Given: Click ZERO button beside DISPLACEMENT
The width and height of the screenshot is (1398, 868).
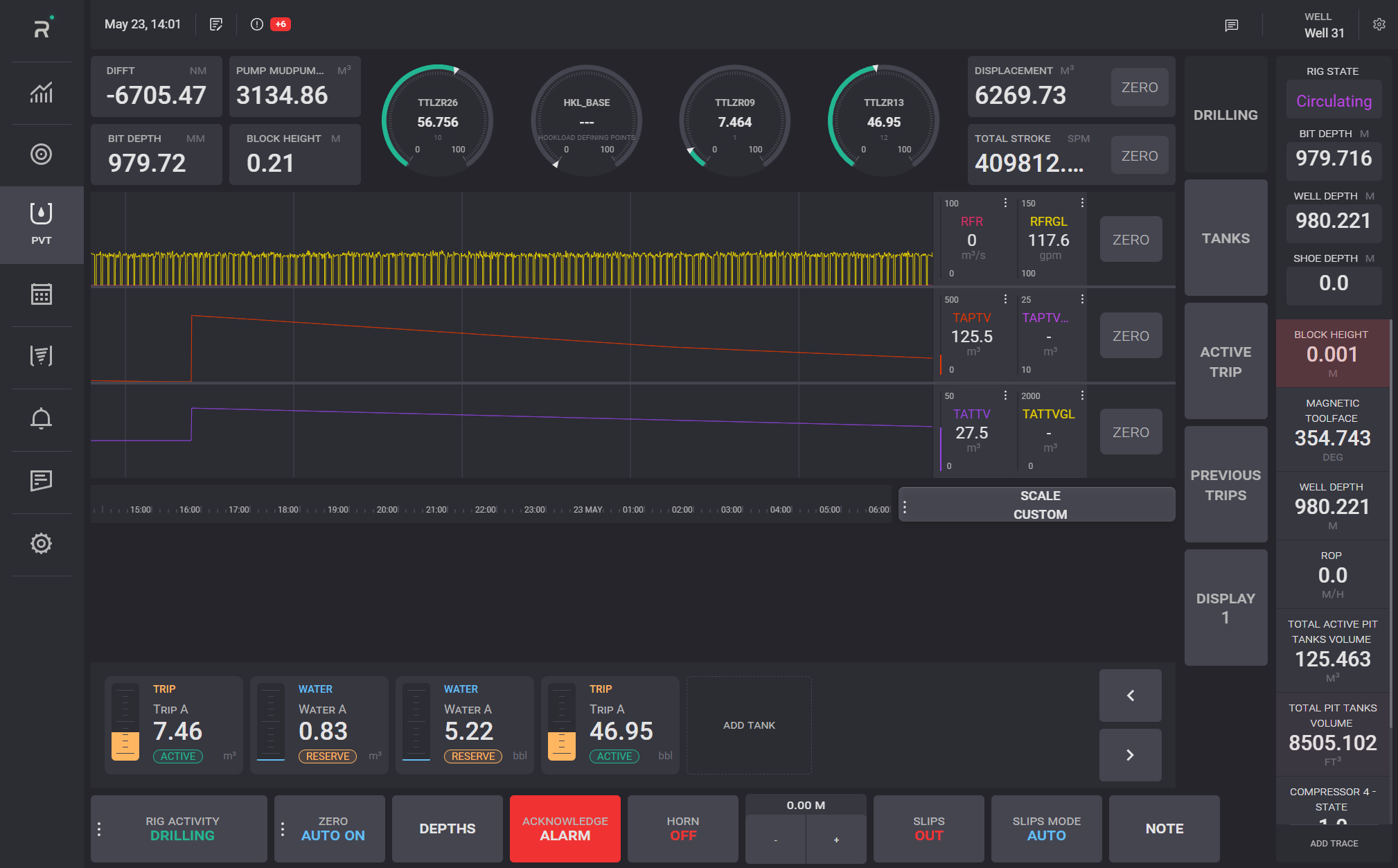Looking at the screenshot, I should (1140, 87).
